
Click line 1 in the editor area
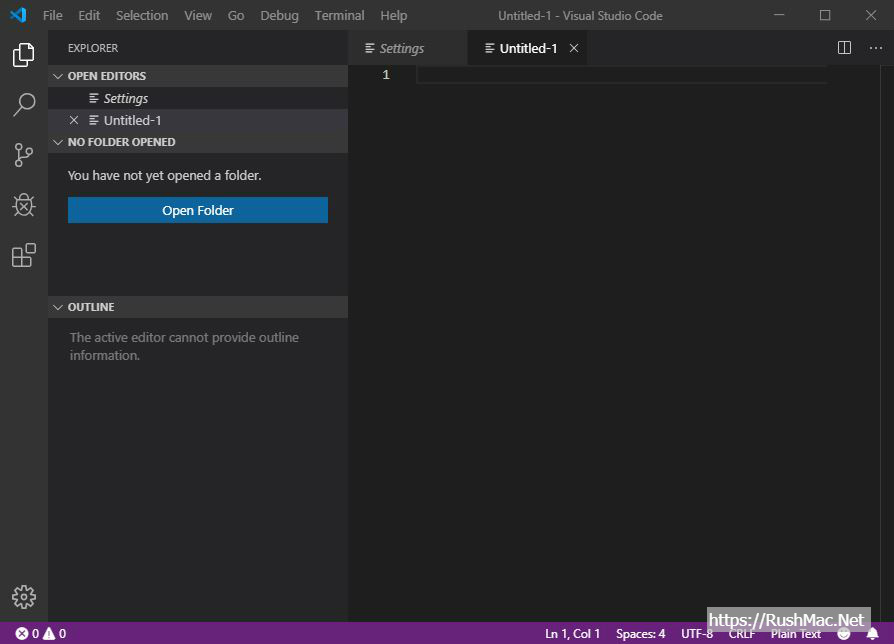point(621,75)
